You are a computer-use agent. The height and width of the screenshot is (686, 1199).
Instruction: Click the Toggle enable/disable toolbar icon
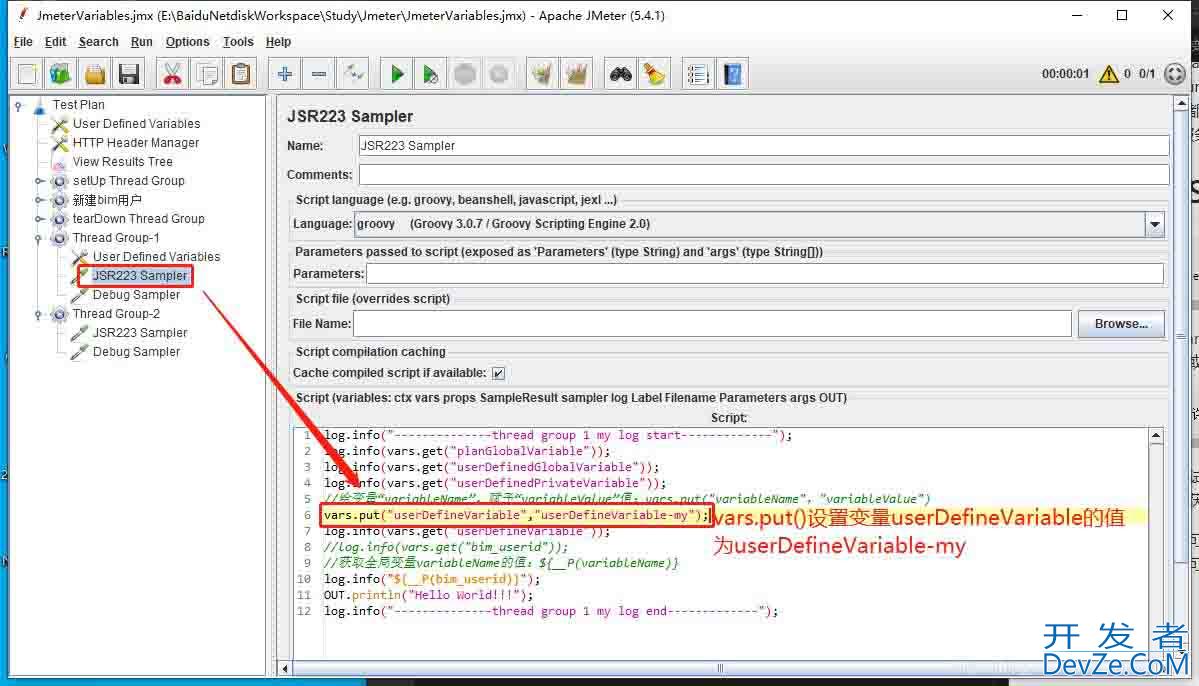click(353, 74)
